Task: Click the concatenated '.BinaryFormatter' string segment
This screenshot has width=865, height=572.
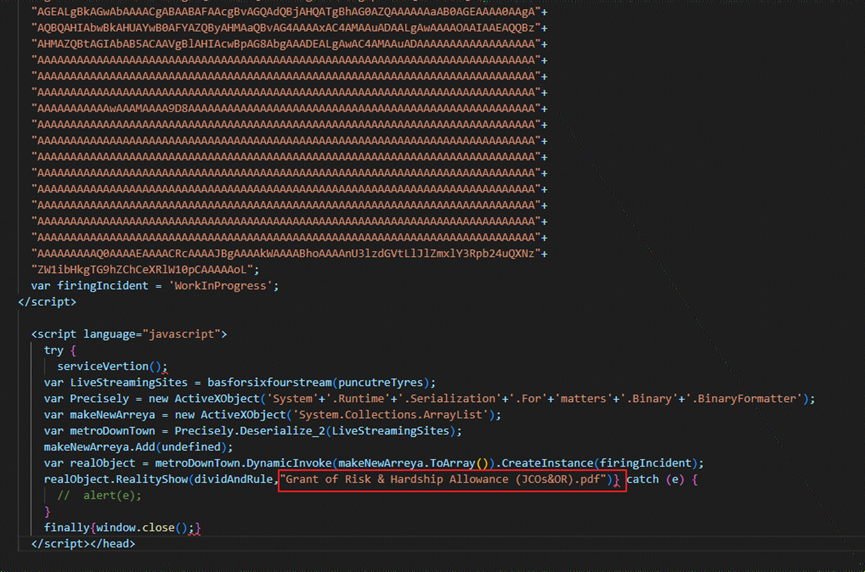Action: click(x=743, y=398)
